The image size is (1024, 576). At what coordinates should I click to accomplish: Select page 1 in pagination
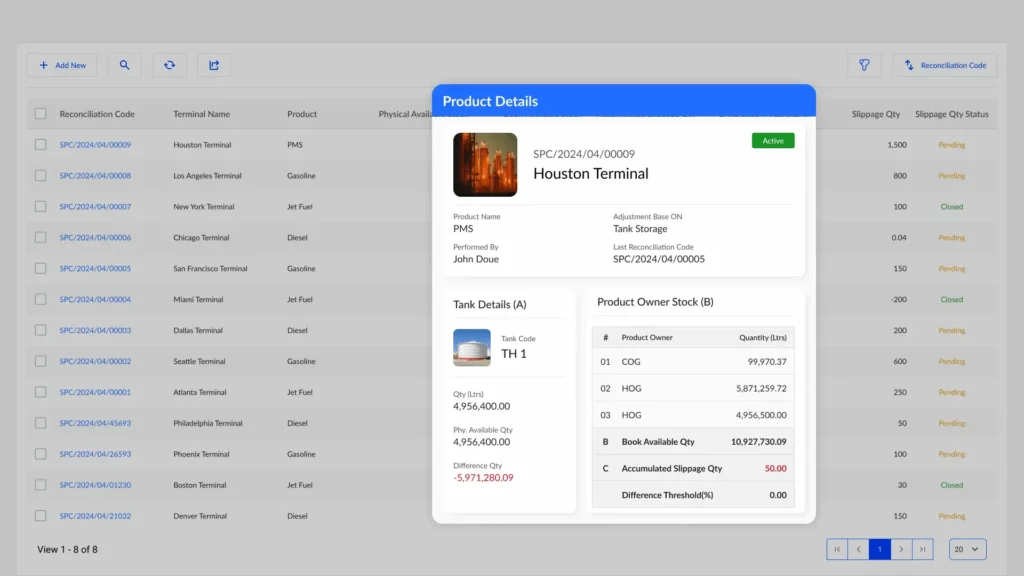pos(880,549)
